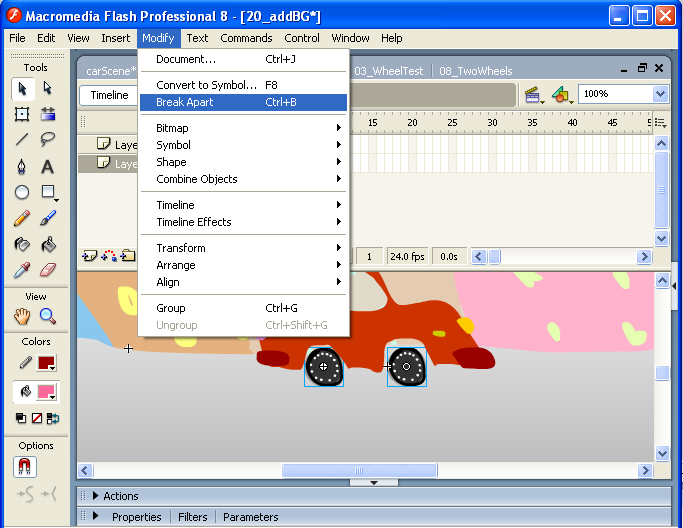The width and height of the screenshot is (683, 528).
Task: Toggle Snap to Objects magnet option
Action: coord(25,467)
